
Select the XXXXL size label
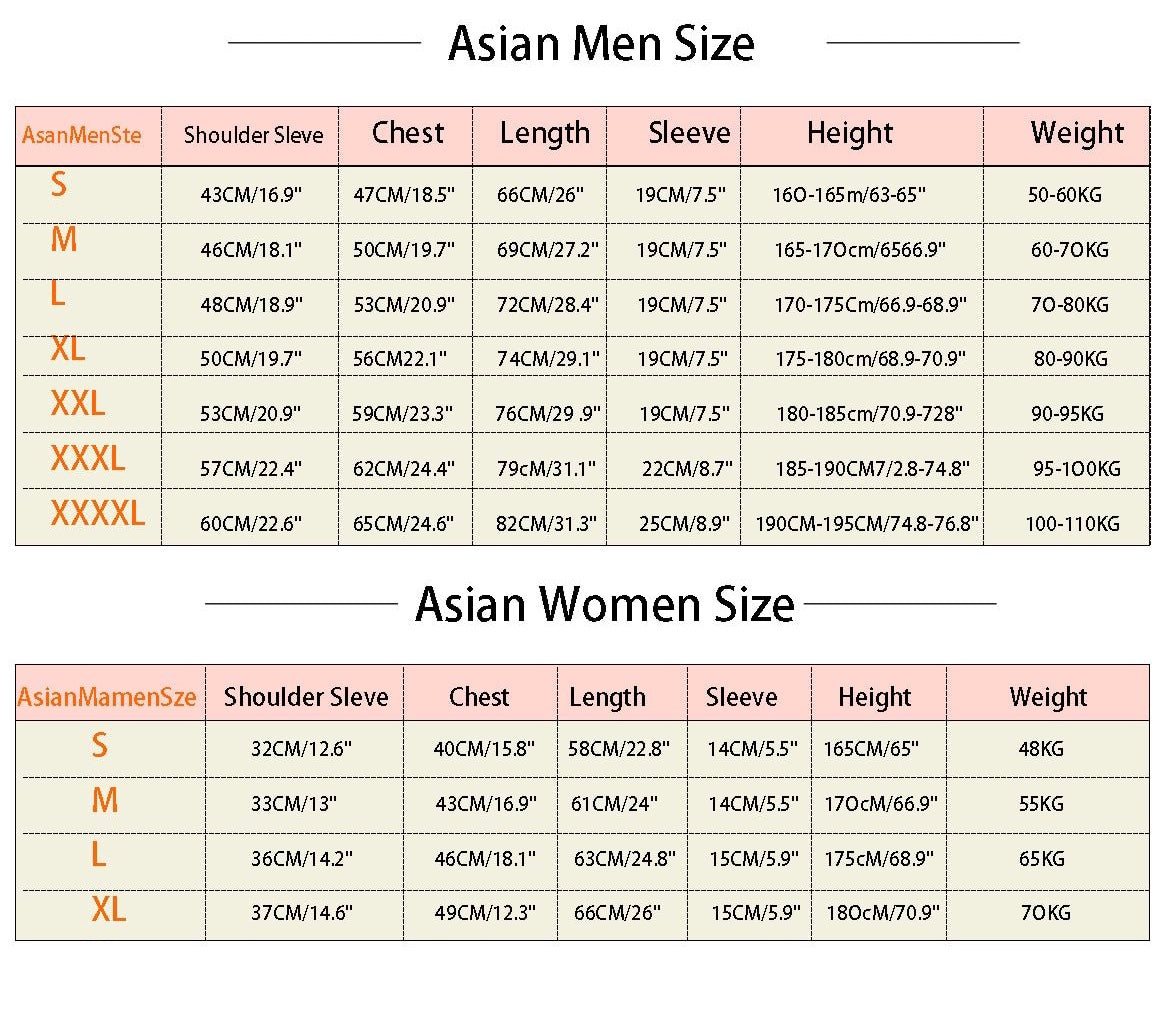pos(97,514)
